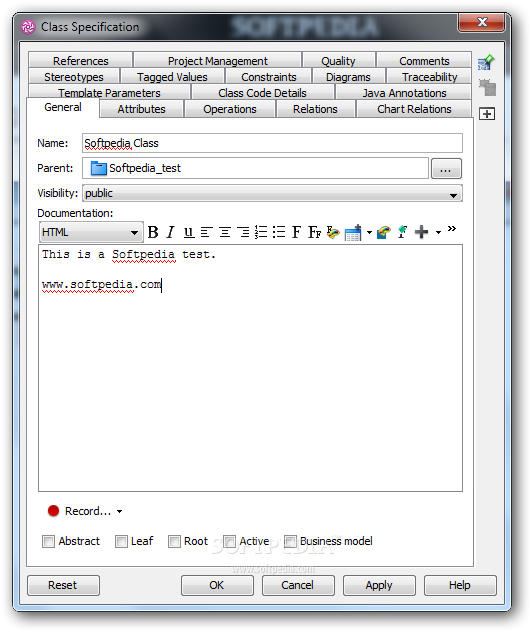Click the insert table icon
This screenshot has width=532, height=632.
click(x=353, y=233)
